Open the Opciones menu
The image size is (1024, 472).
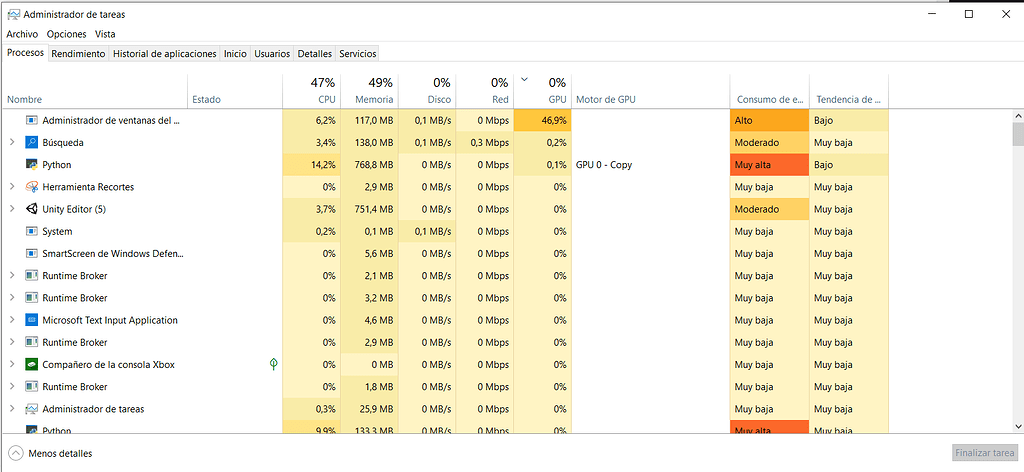pyautogui.click(x=67, y=34)
